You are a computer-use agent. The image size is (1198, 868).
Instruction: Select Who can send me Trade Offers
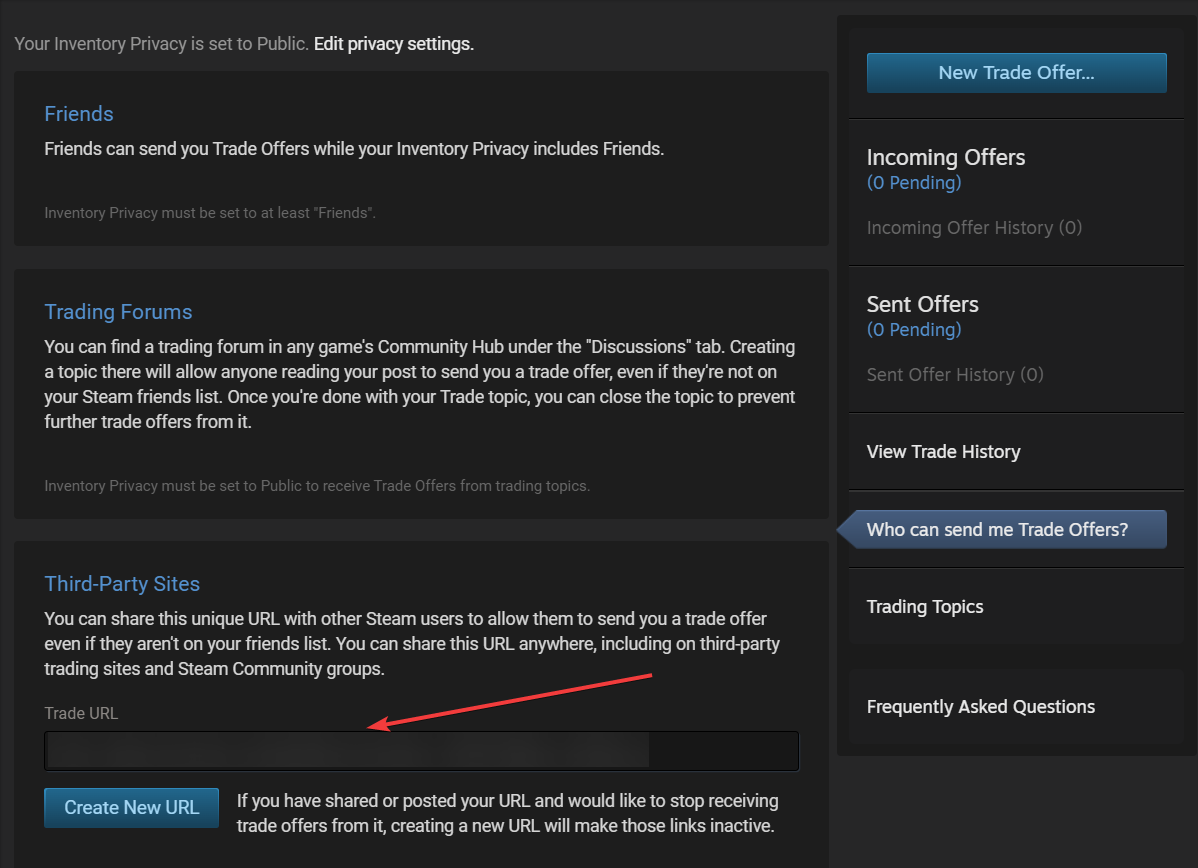point(1002,530)
